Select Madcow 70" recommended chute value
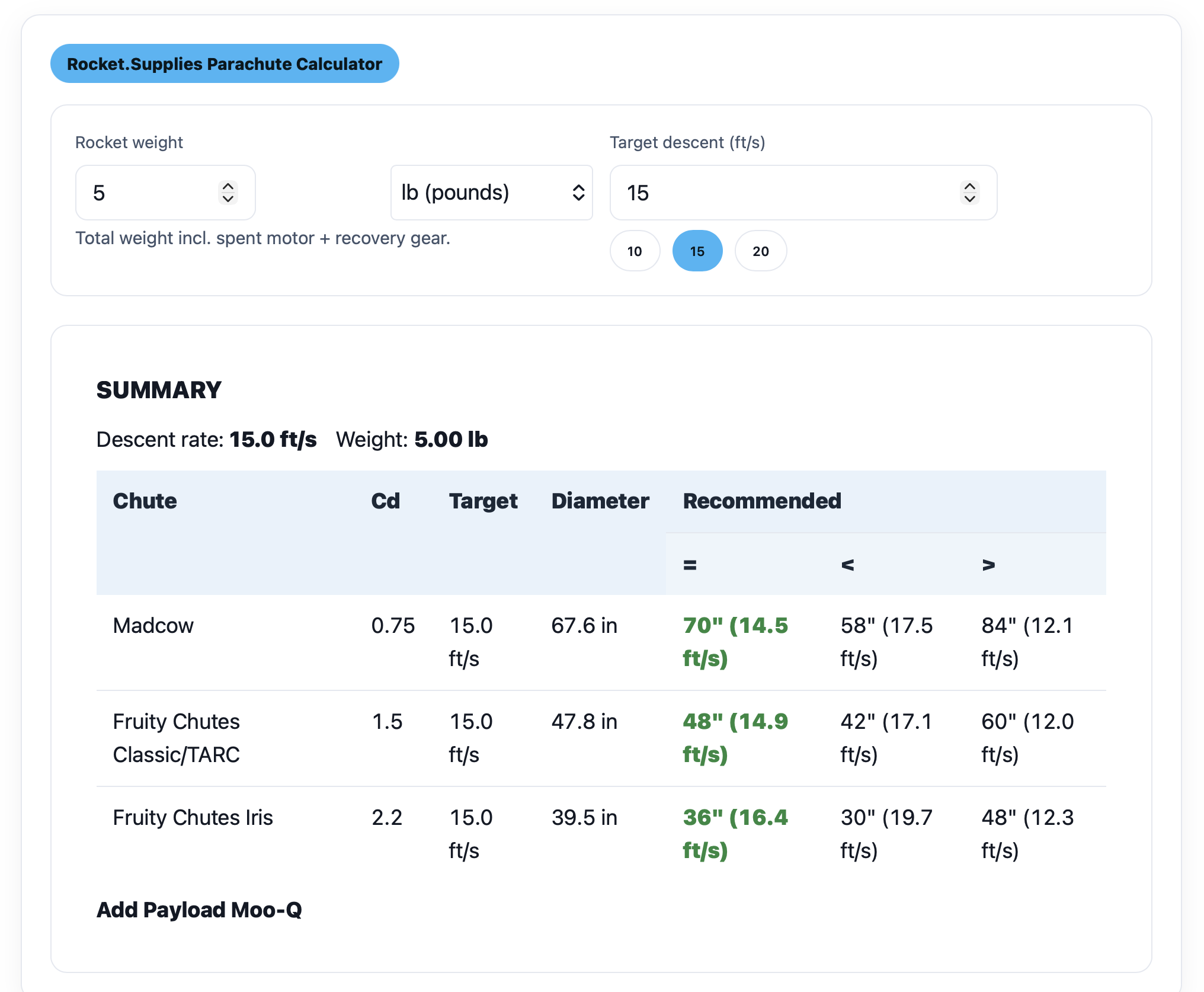Viewport: 1204px width, 992px height. coord(735,642)
